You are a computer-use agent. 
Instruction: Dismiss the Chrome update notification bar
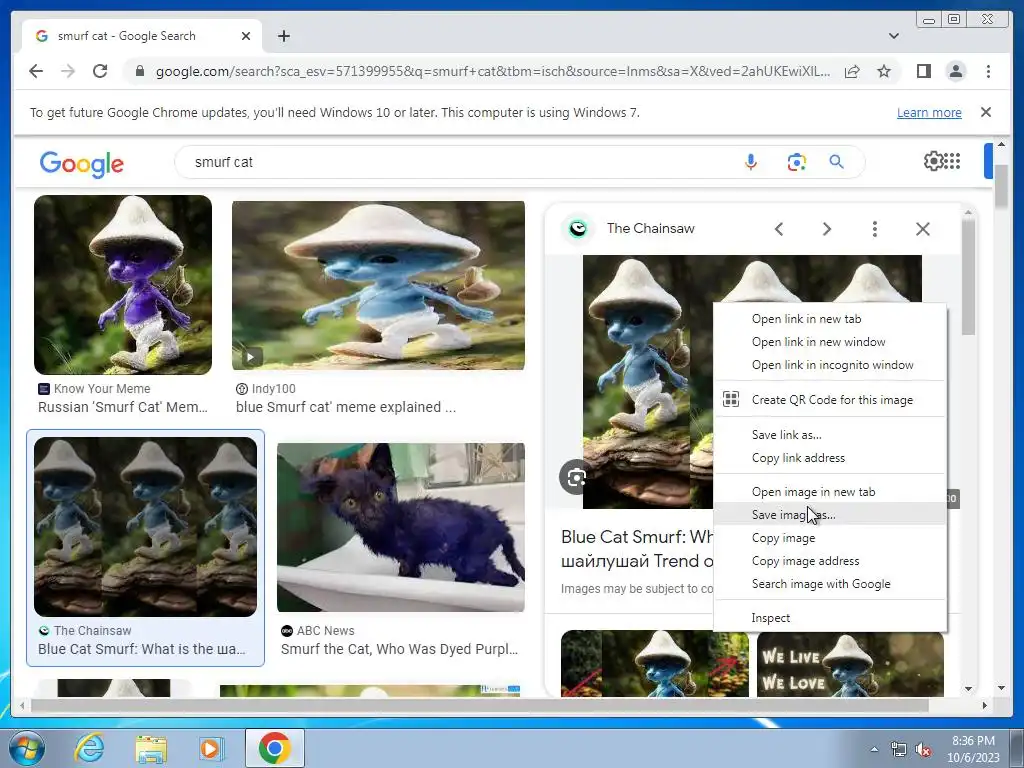tap(986, 112)
